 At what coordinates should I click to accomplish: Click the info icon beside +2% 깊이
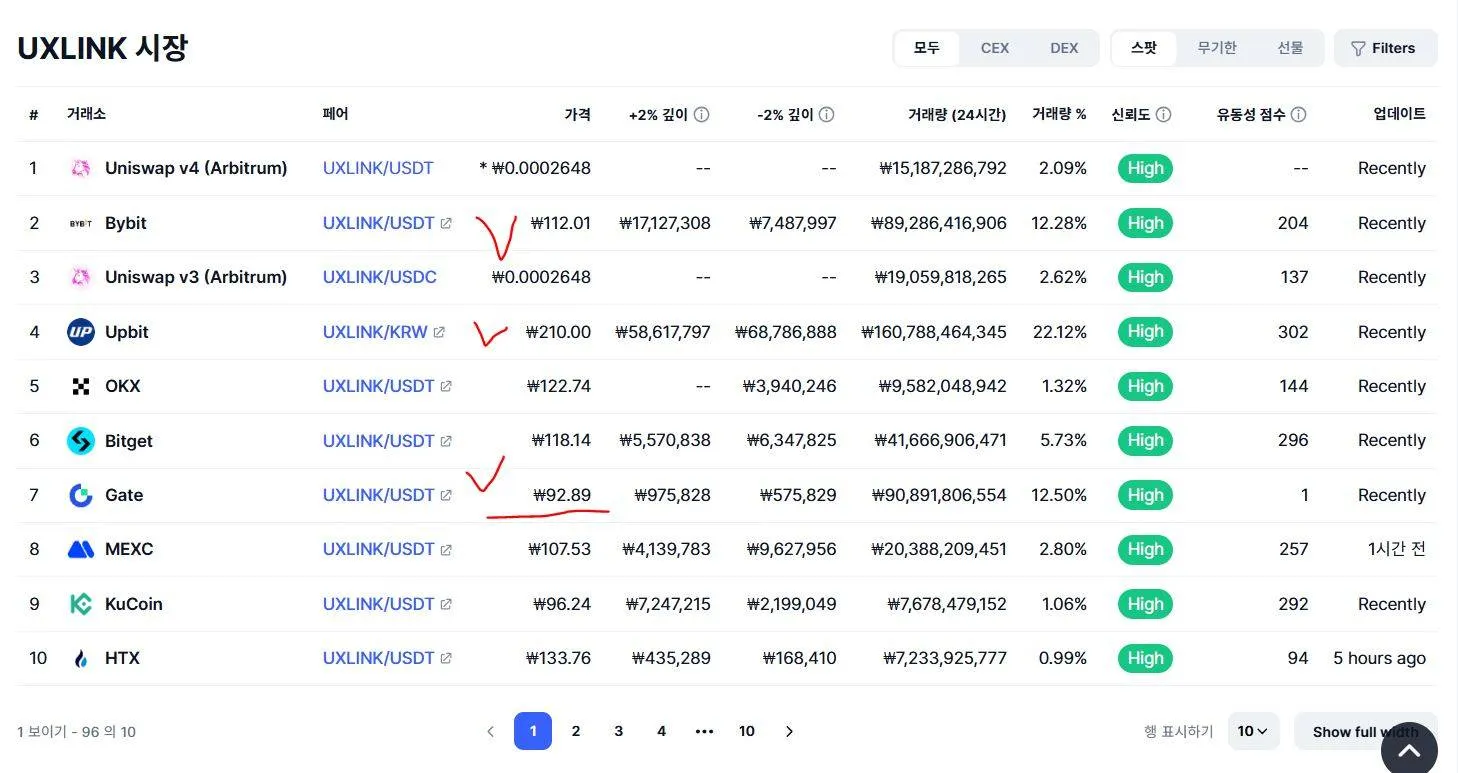point(702,115)
